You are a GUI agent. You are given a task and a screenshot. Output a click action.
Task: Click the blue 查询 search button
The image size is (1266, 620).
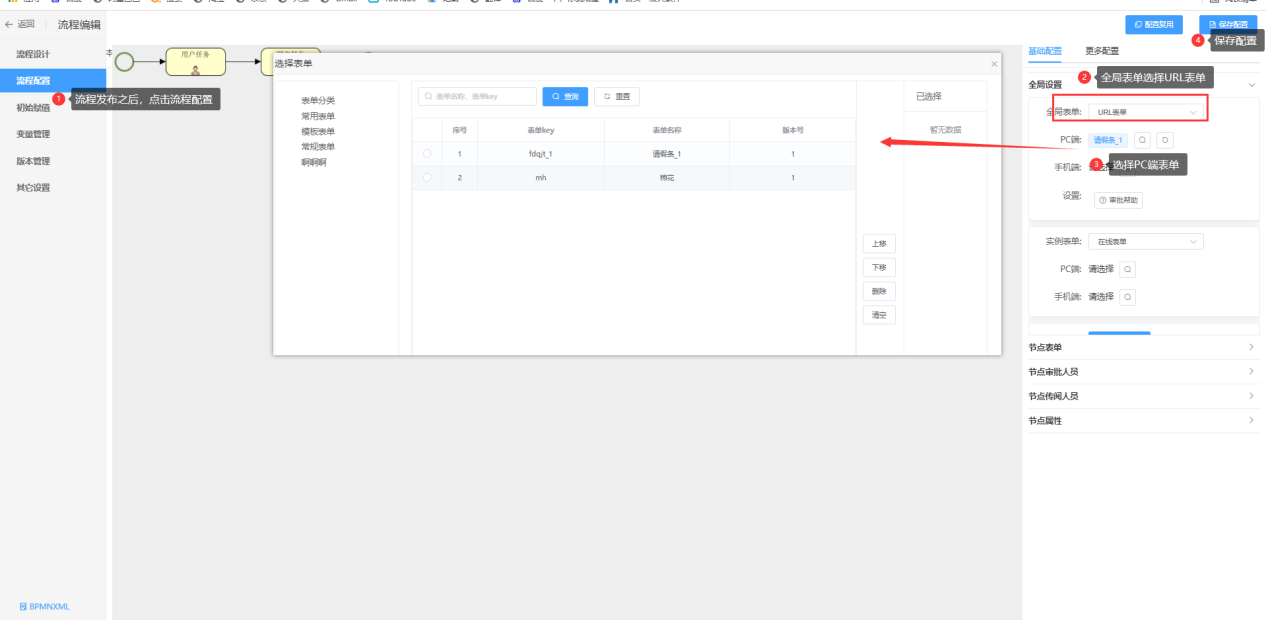click(565, 97)
